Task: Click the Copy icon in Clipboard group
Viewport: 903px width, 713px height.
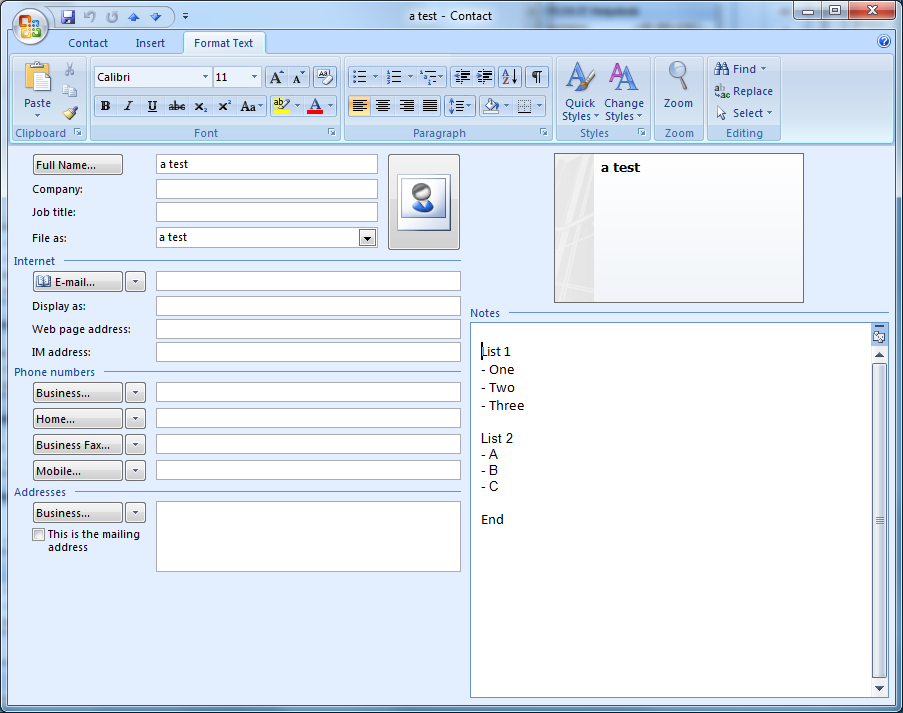Action: pos(70,91)
